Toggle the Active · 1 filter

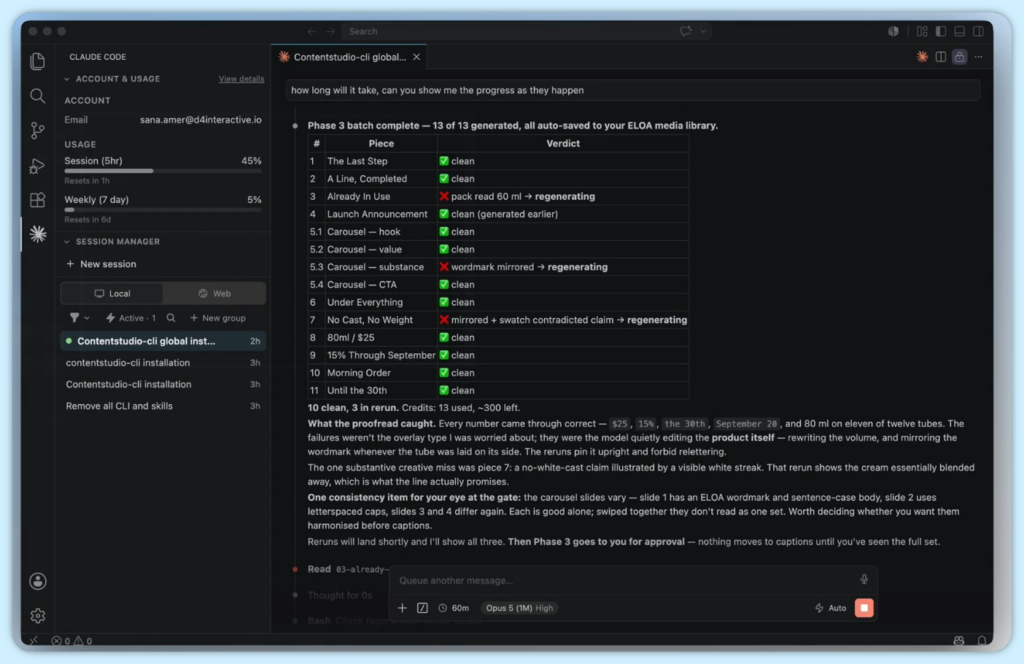coord(131,318)
